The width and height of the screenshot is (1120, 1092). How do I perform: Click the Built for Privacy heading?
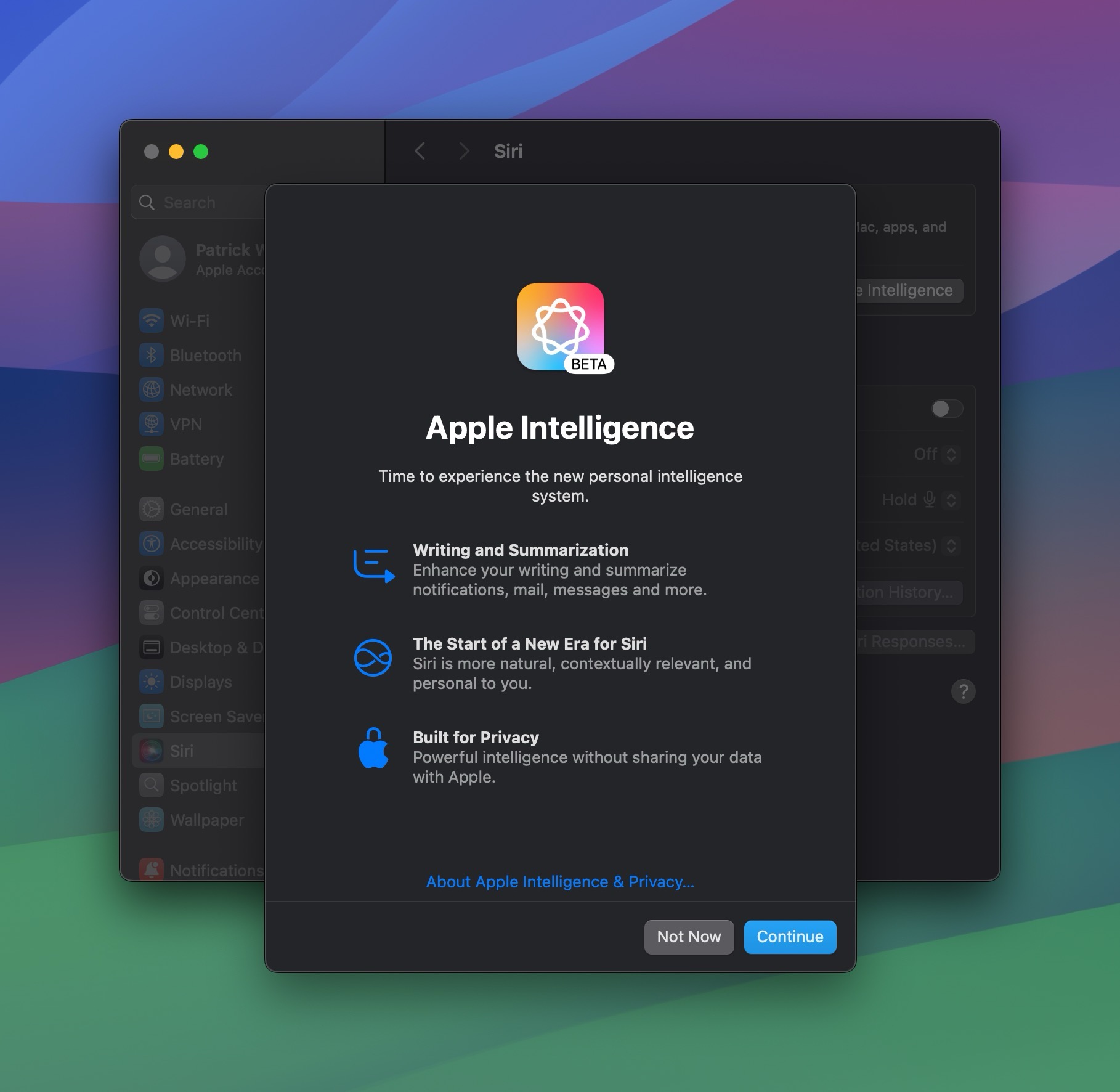[476, 737]
